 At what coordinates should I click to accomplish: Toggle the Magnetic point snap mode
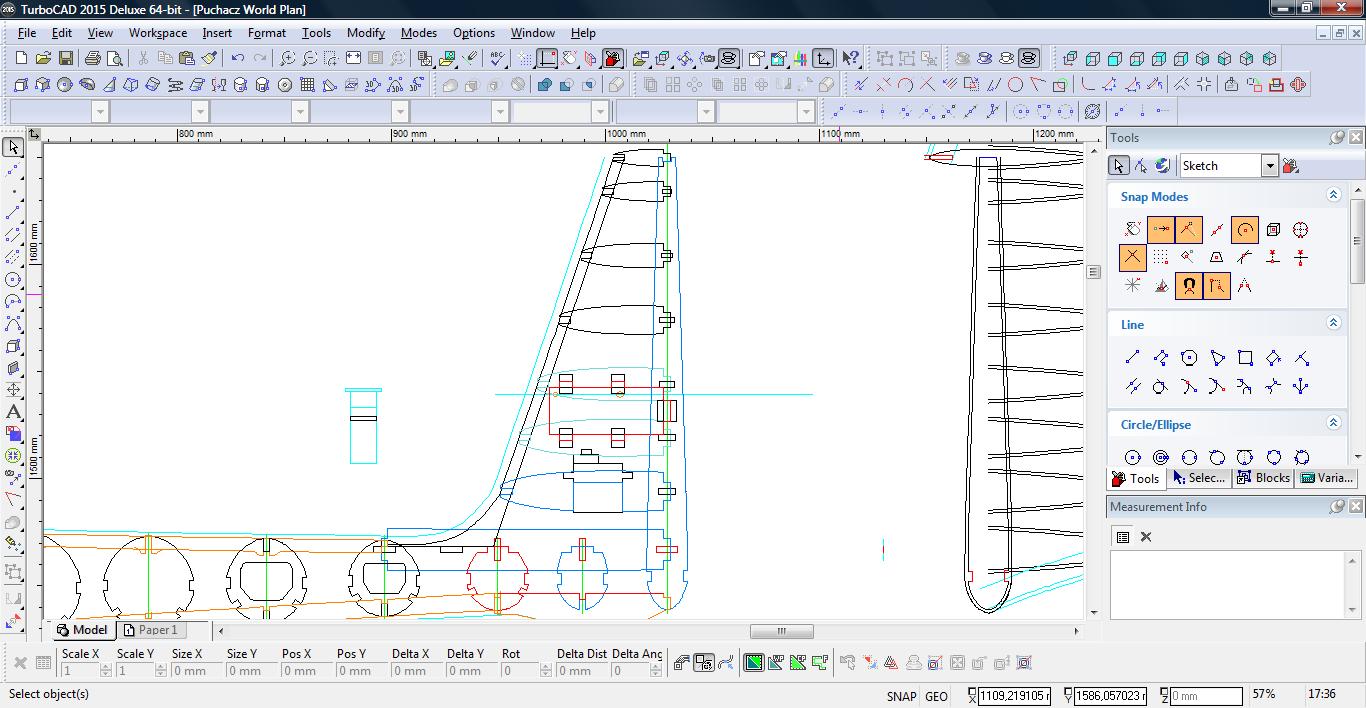coord(1188,286)
